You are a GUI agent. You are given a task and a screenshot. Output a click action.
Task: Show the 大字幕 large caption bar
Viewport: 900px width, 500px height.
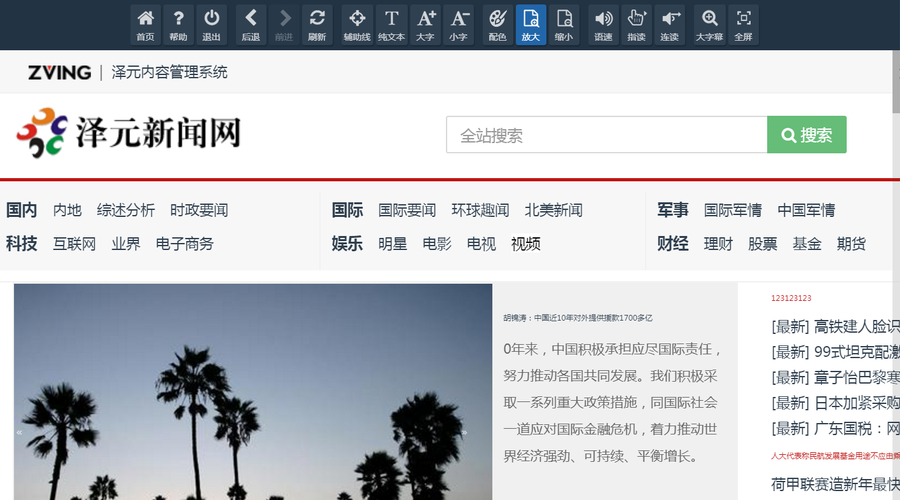coord(709,24)
